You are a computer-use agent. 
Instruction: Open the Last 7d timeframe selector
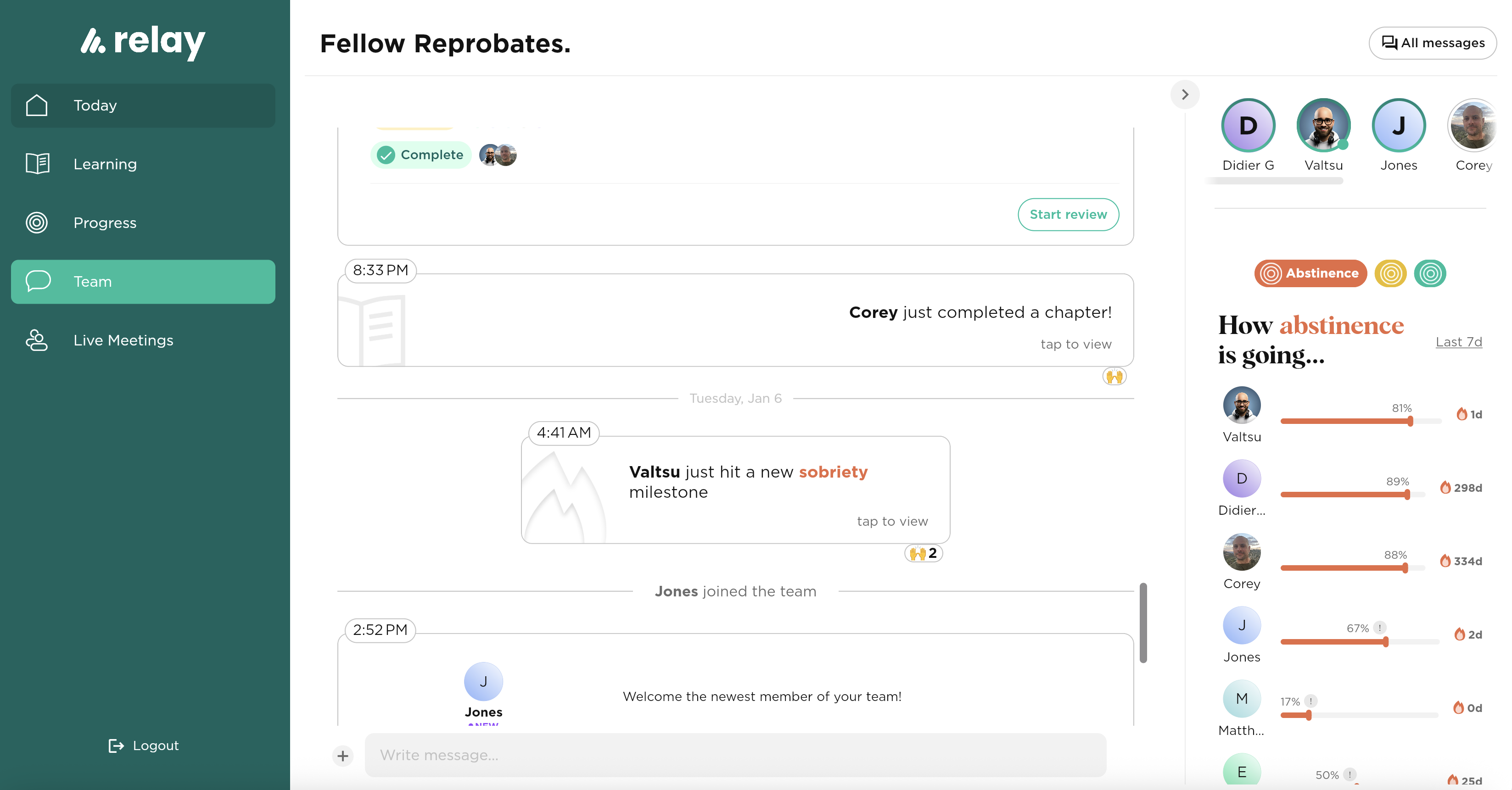click(1459, 341)
